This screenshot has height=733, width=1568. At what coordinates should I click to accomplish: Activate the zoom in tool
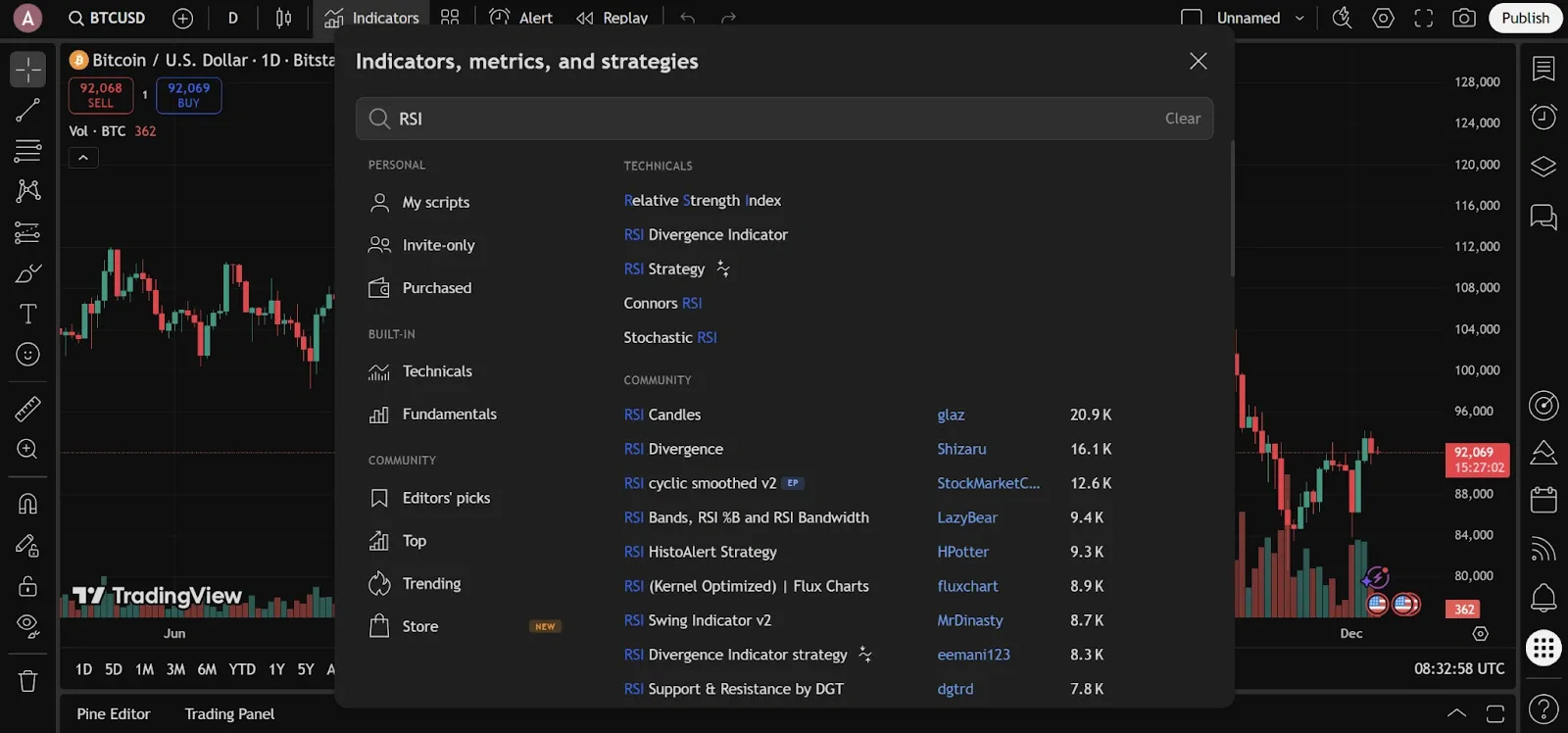click(x=28, y=449)
